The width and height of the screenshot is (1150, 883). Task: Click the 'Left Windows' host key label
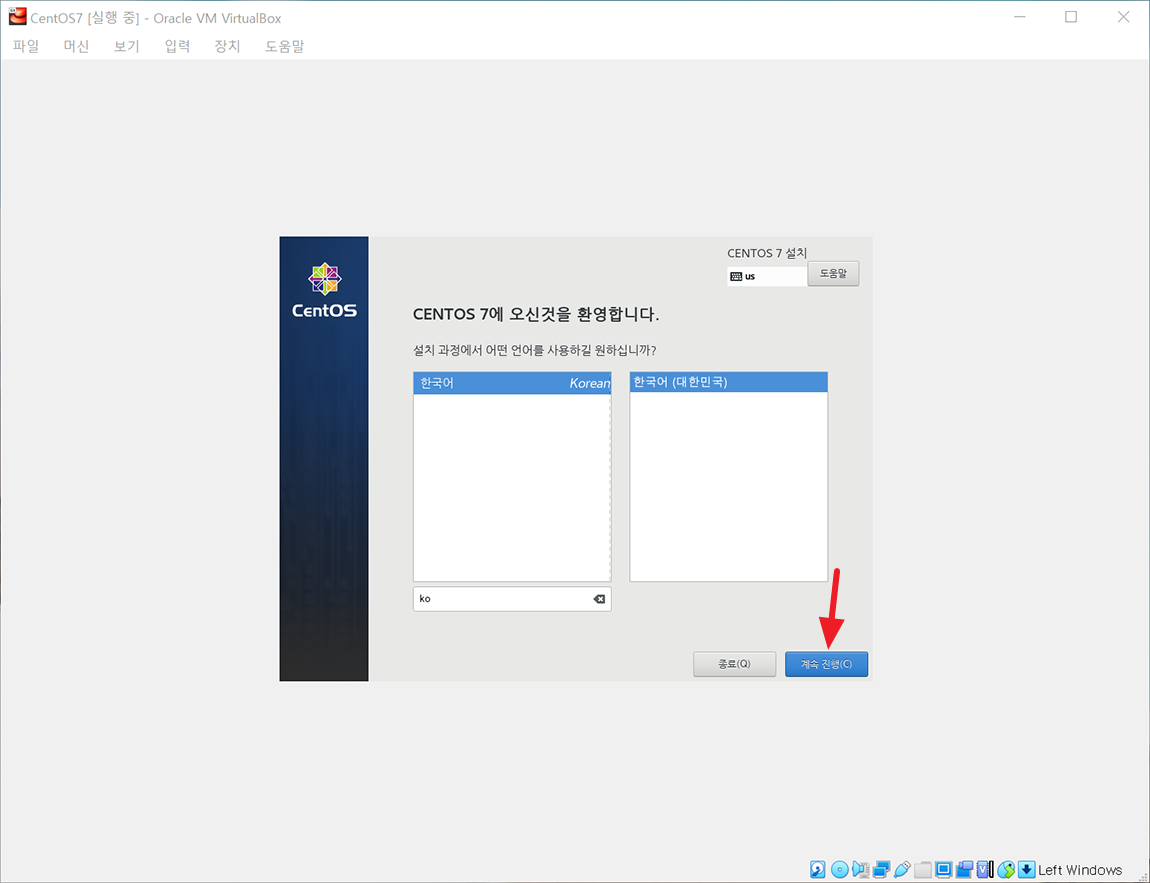point(1080,870)
